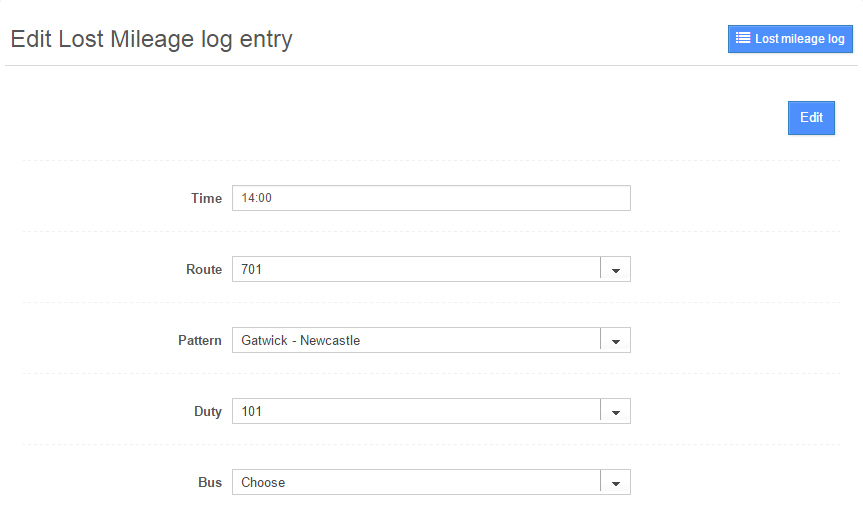Click the Time field label
Viewport: 863px width, 514px height.
click(206, 198)
